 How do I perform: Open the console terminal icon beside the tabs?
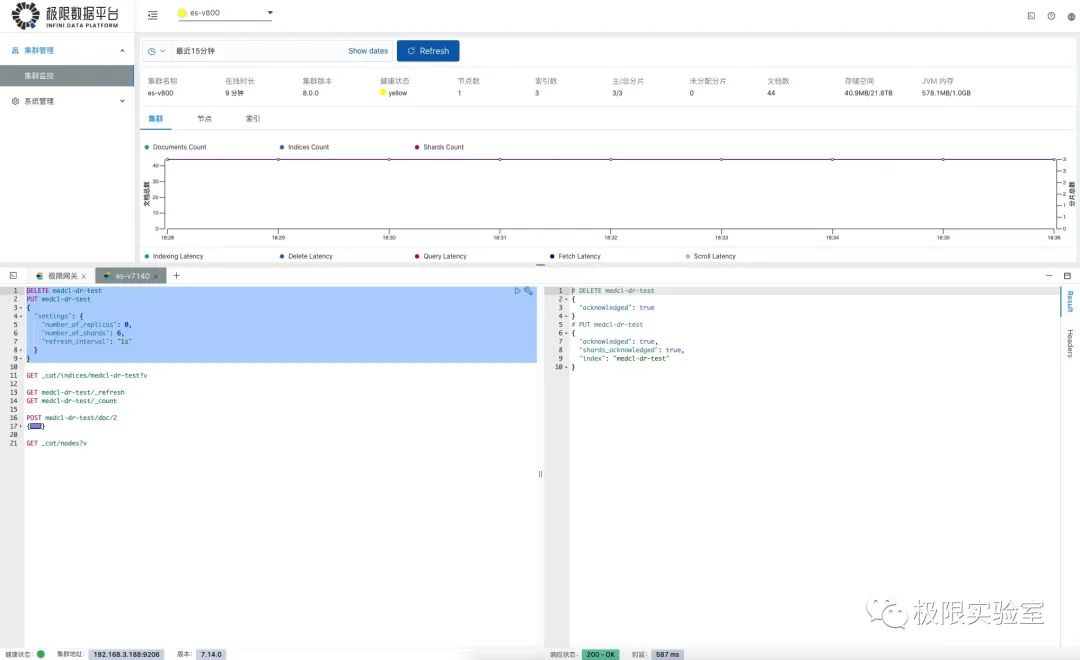pyautogui.click(x=13, y=276)
